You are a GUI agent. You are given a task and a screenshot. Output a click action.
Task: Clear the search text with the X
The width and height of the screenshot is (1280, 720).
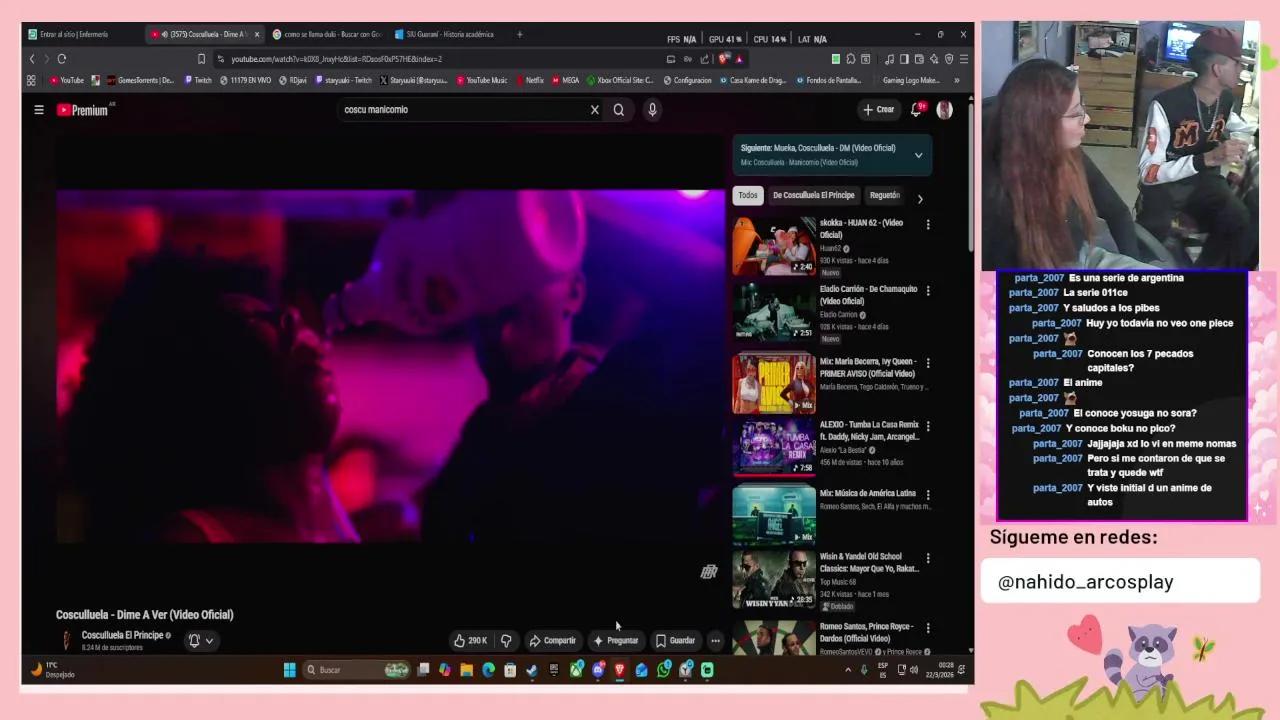(x=594, y=110)
